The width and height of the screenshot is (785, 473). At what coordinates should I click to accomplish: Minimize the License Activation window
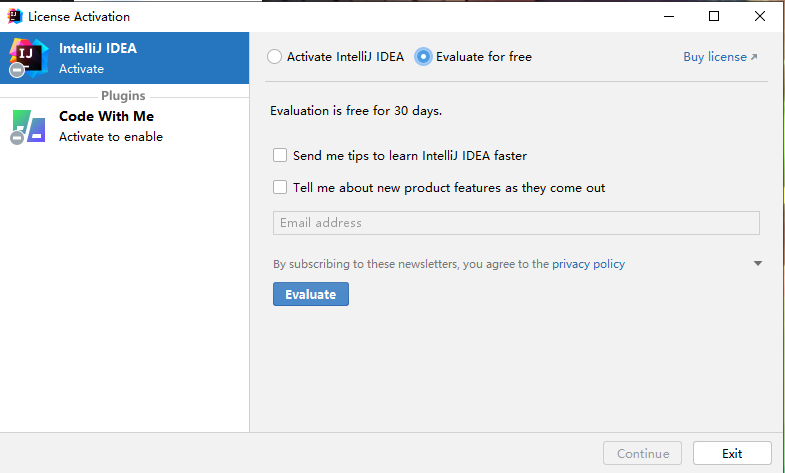[668, 16]
